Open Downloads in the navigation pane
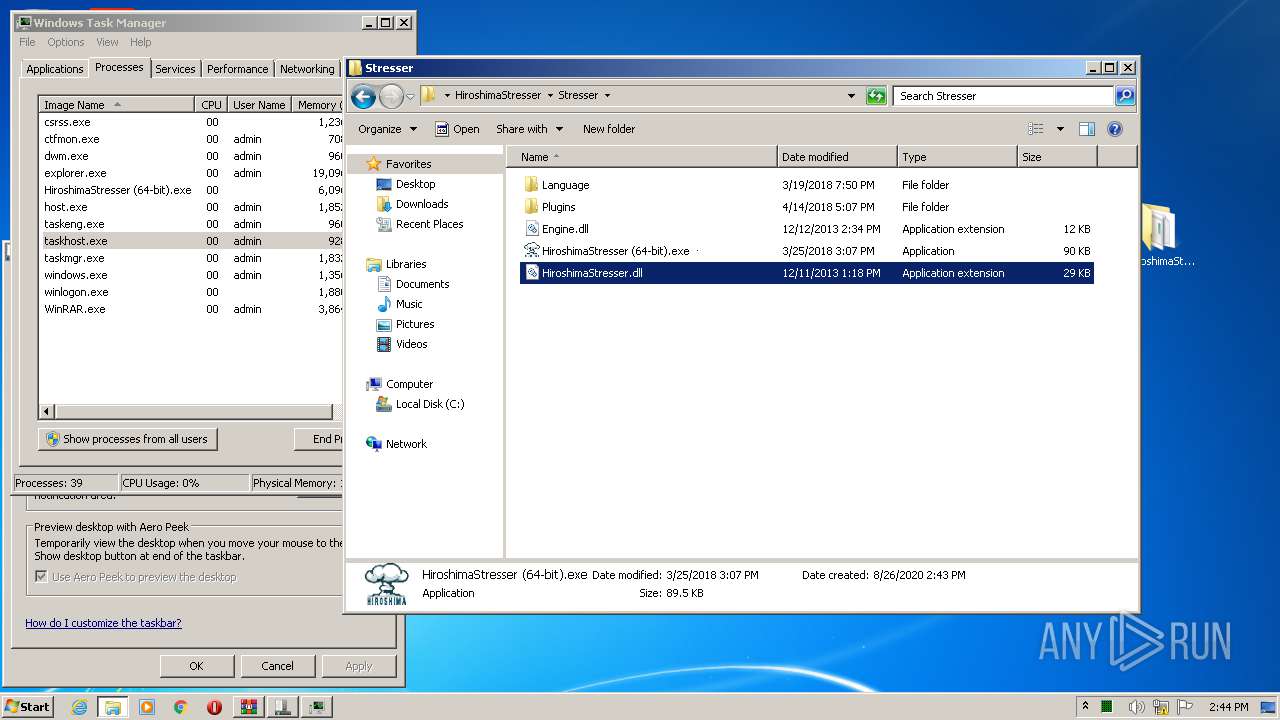This screenshot has width=1280, height=720. [421, 204]
